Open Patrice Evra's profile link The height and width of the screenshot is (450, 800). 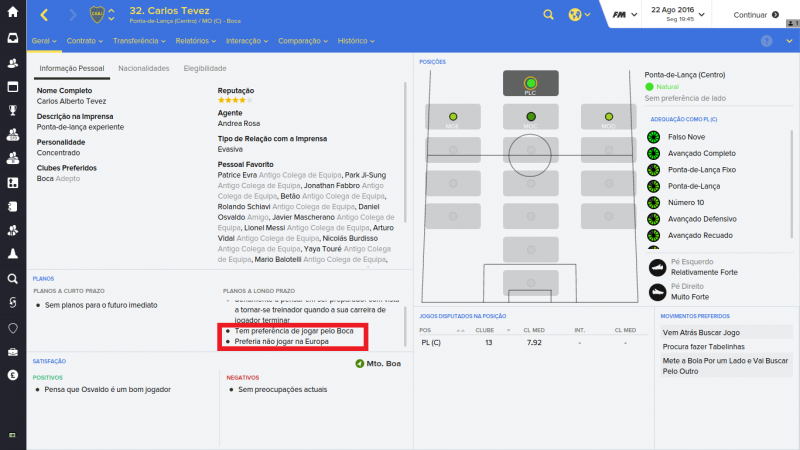[x=237, y=174]
